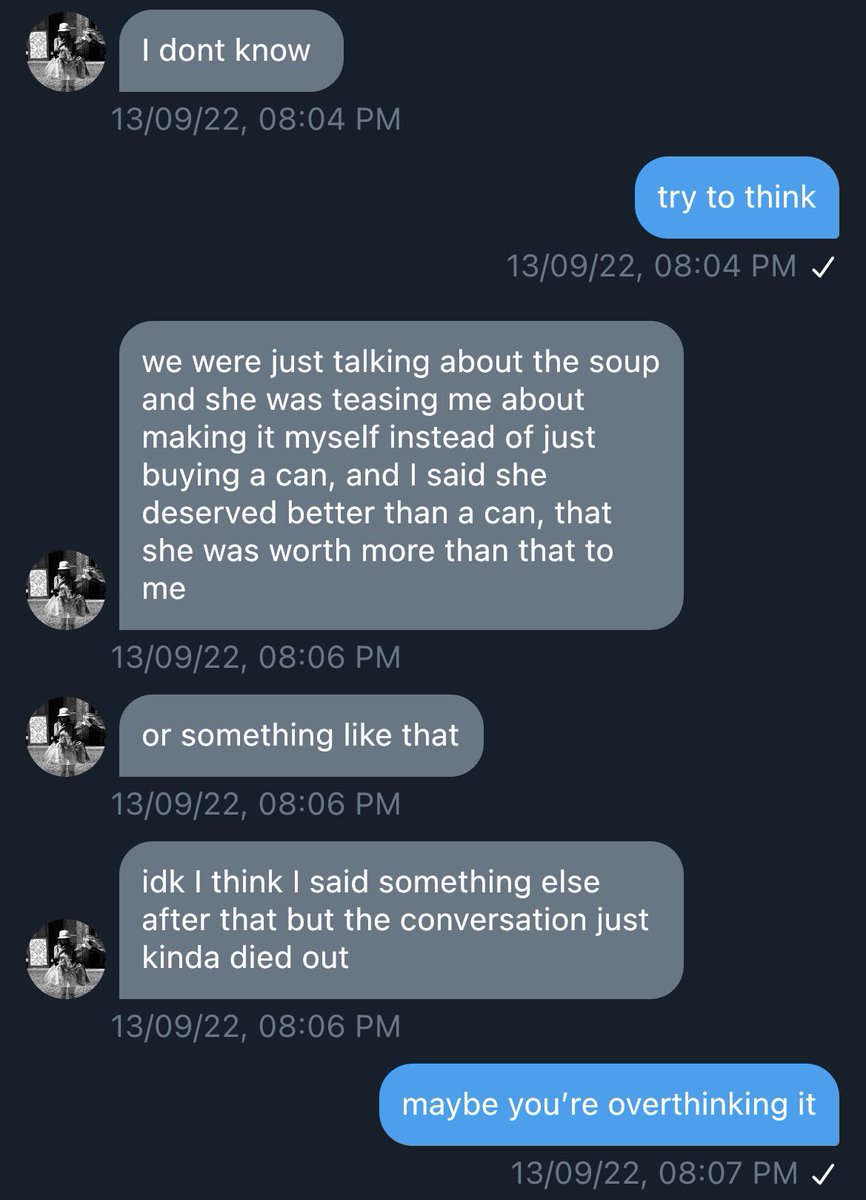
Task: Tap 08:06 PM timestamp below the soup message
Action: tap(256, 658)
